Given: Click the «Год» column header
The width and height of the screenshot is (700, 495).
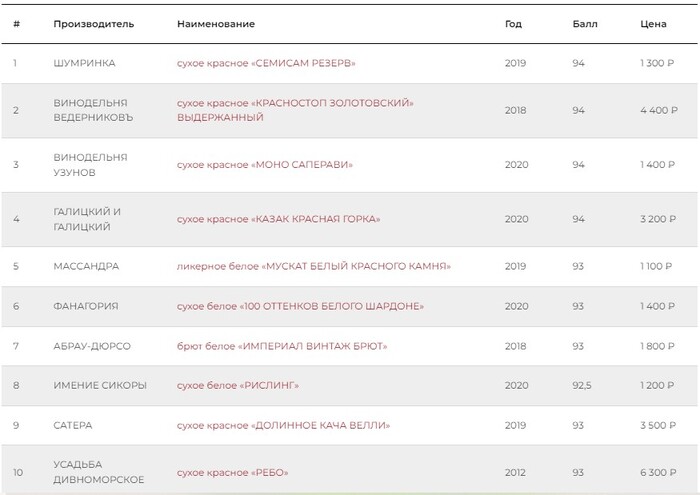Looking at the screenshot, I should 513,23.
